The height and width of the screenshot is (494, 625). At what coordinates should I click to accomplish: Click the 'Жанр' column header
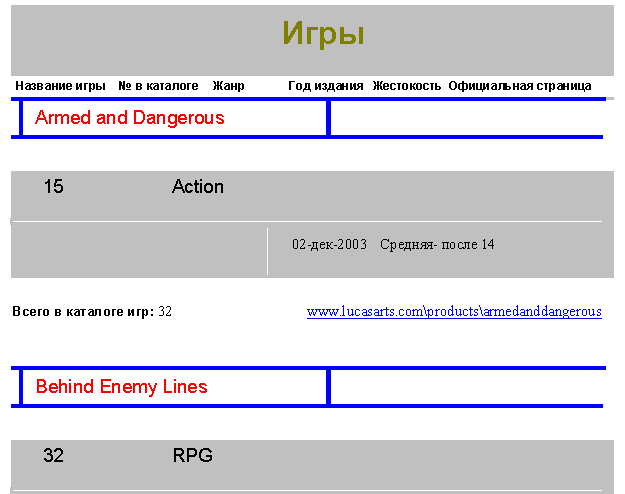(228, 86)
